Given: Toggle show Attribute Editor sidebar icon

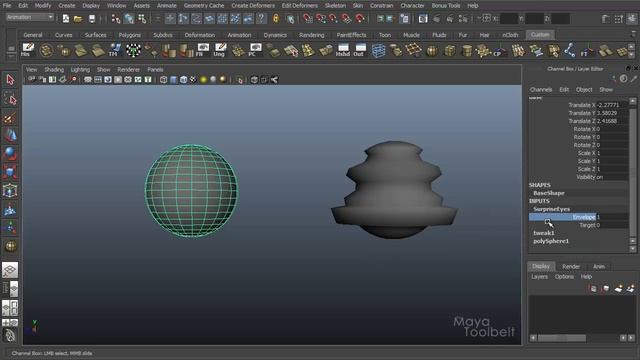Looking at the screenshot, I should tap(606, 19).
